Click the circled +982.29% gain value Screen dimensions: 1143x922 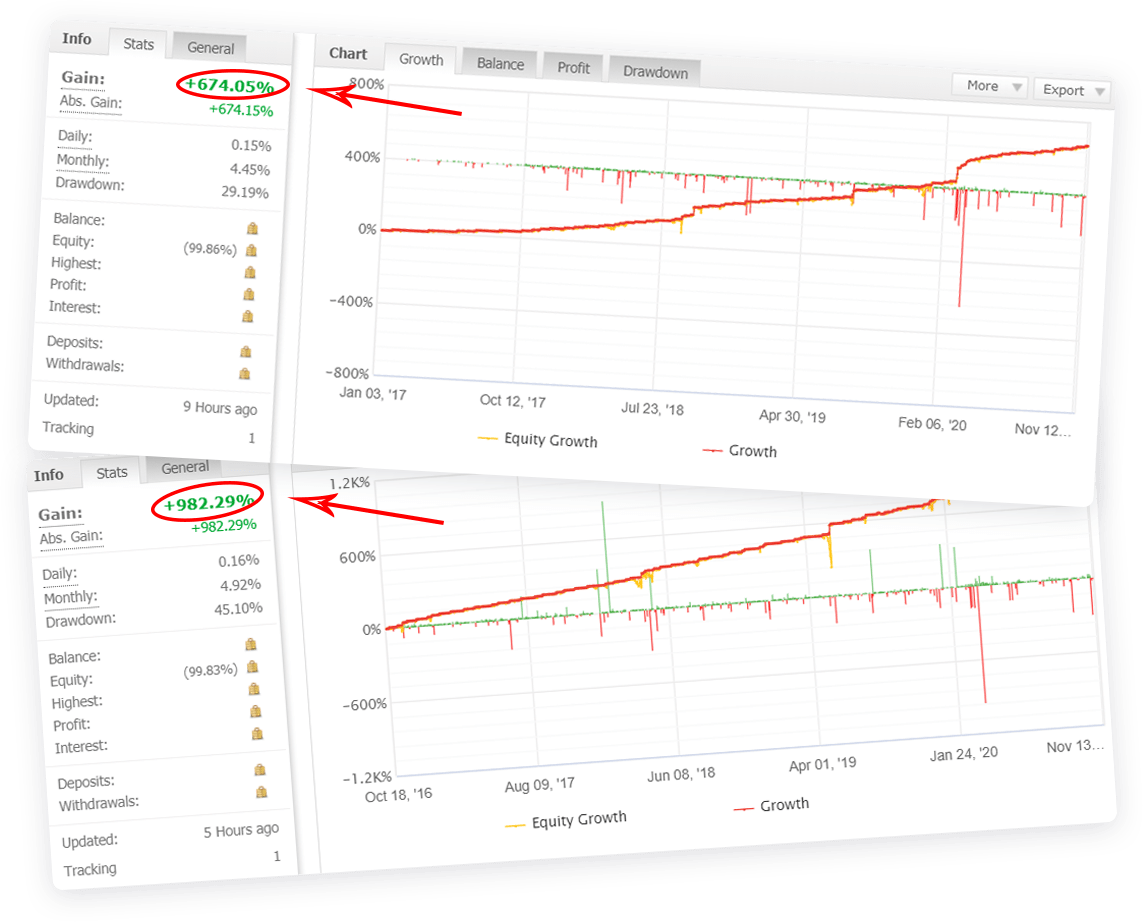(x=209, y=504)
